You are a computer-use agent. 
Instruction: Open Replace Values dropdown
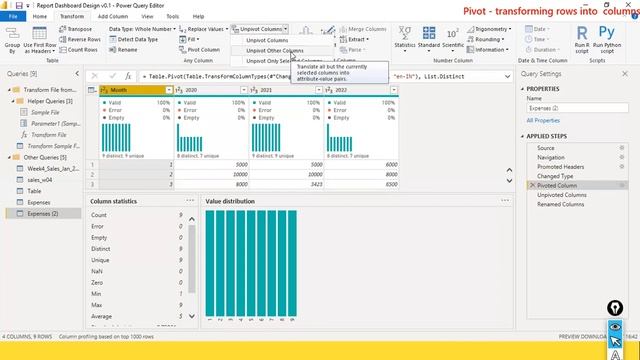pyautogui.click(x=203, y=29)
